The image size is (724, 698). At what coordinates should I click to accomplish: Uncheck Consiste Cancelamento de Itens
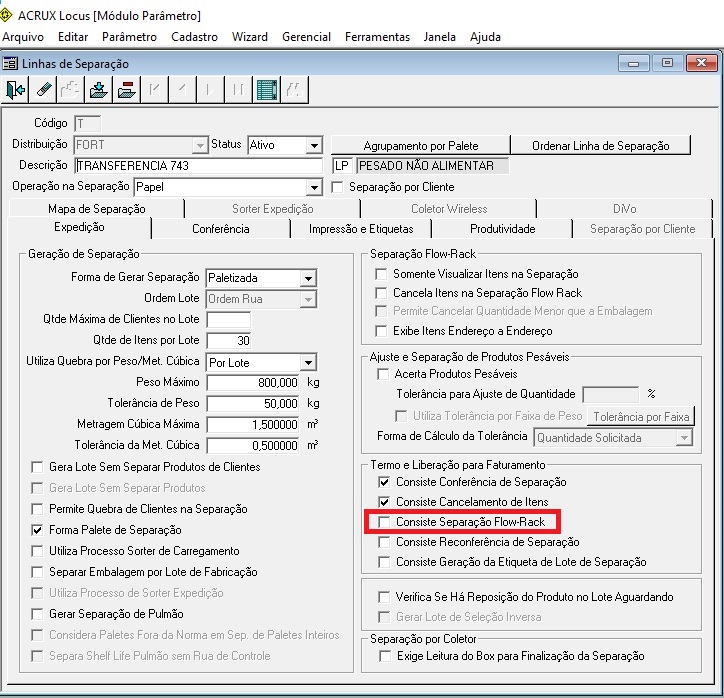click(x=384, y=502)
